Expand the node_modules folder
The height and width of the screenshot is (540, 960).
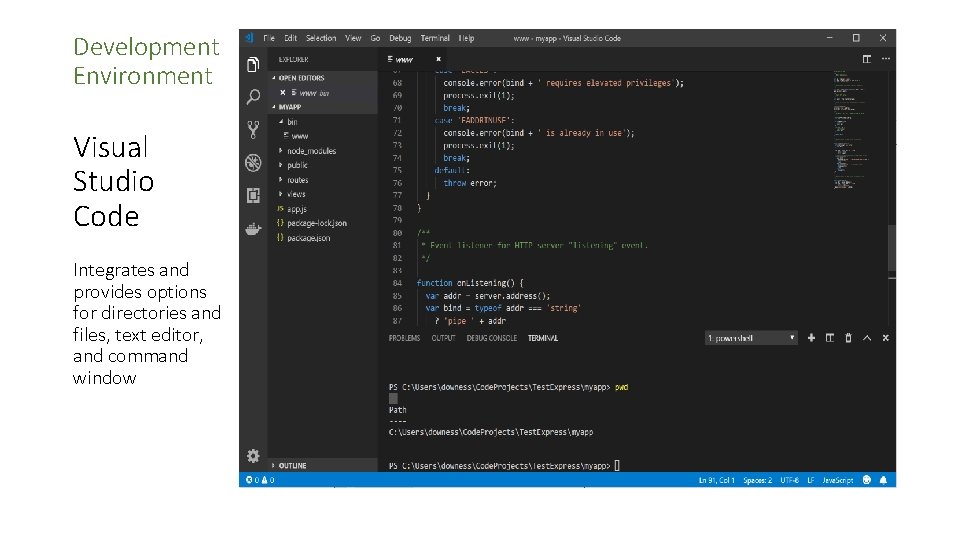point(323,151)
